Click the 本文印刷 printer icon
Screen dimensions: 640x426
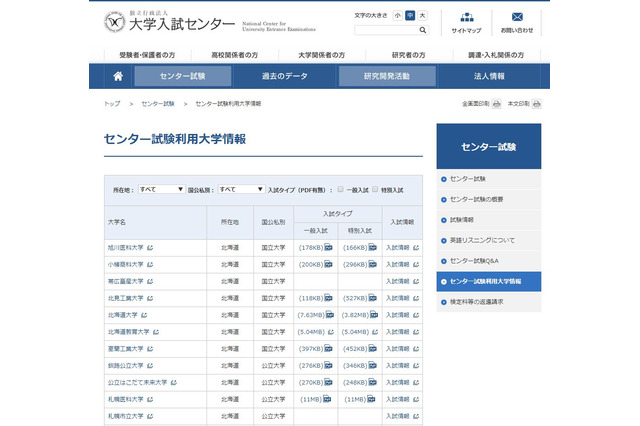tap(537, 104)
